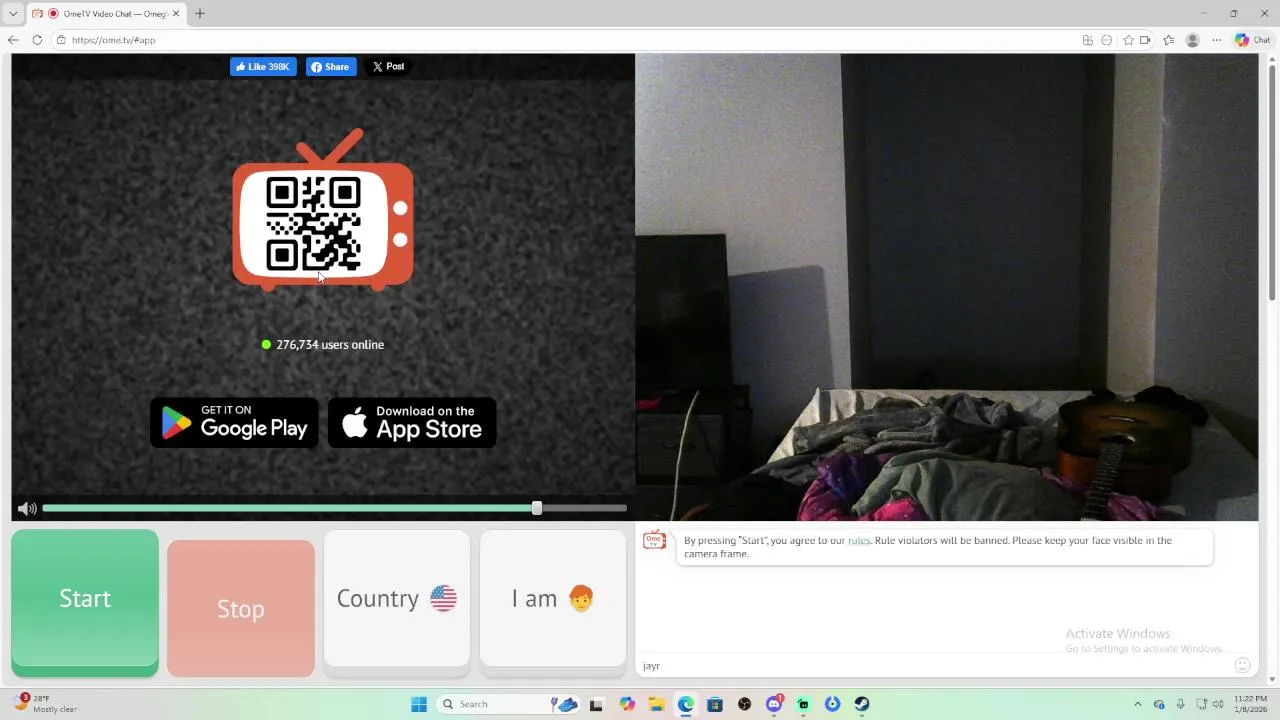This screenshot has width=1280, height=720.
Task: Click the camera permission icon in address bar
Action: (x=1145, y=40)
